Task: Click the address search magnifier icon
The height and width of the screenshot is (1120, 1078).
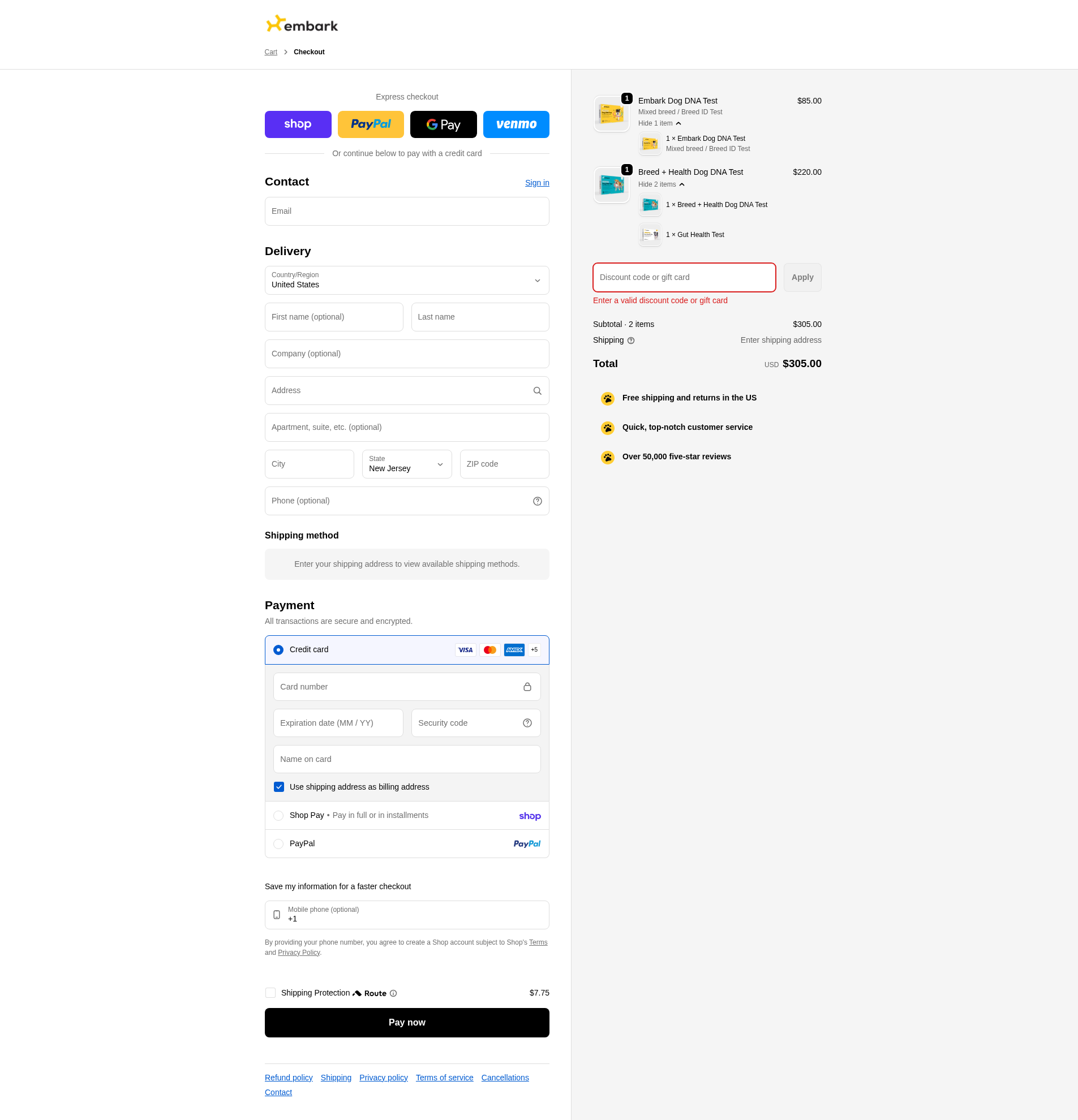Action: [x=537, y=391]
